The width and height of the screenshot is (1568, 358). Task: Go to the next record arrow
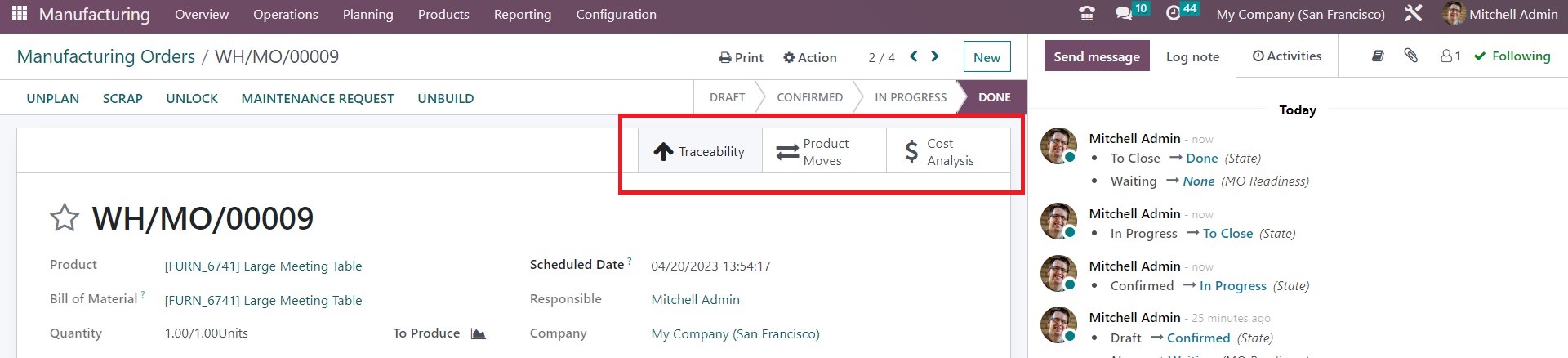(x=935, y=56)
